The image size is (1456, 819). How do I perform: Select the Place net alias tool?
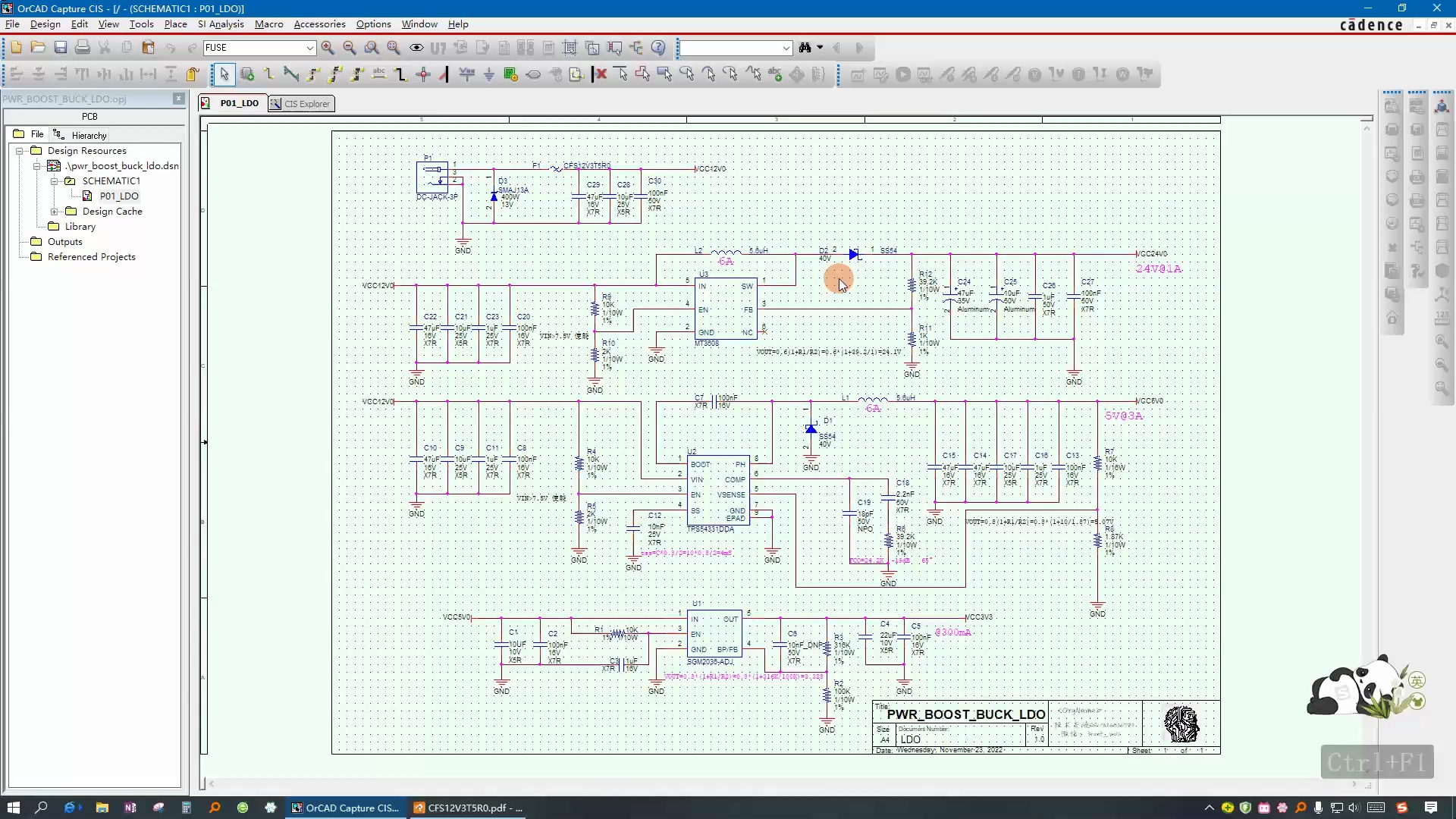coord(379,74)
